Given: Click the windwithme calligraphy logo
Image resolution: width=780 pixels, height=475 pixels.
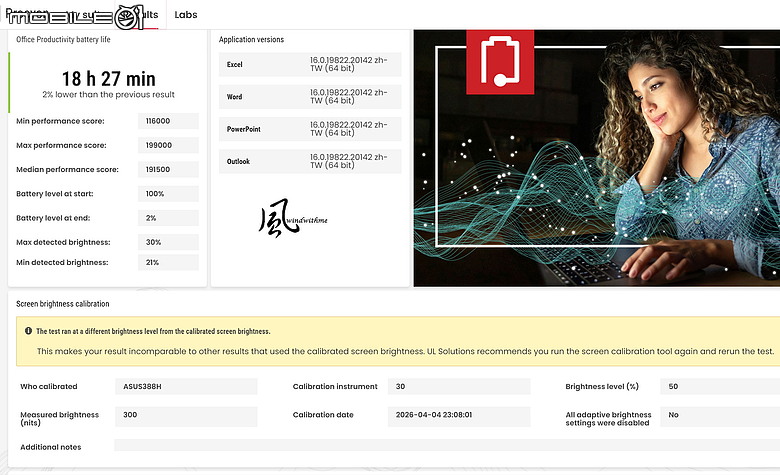Looking at the screenshot, I should [x=293, y=218].
